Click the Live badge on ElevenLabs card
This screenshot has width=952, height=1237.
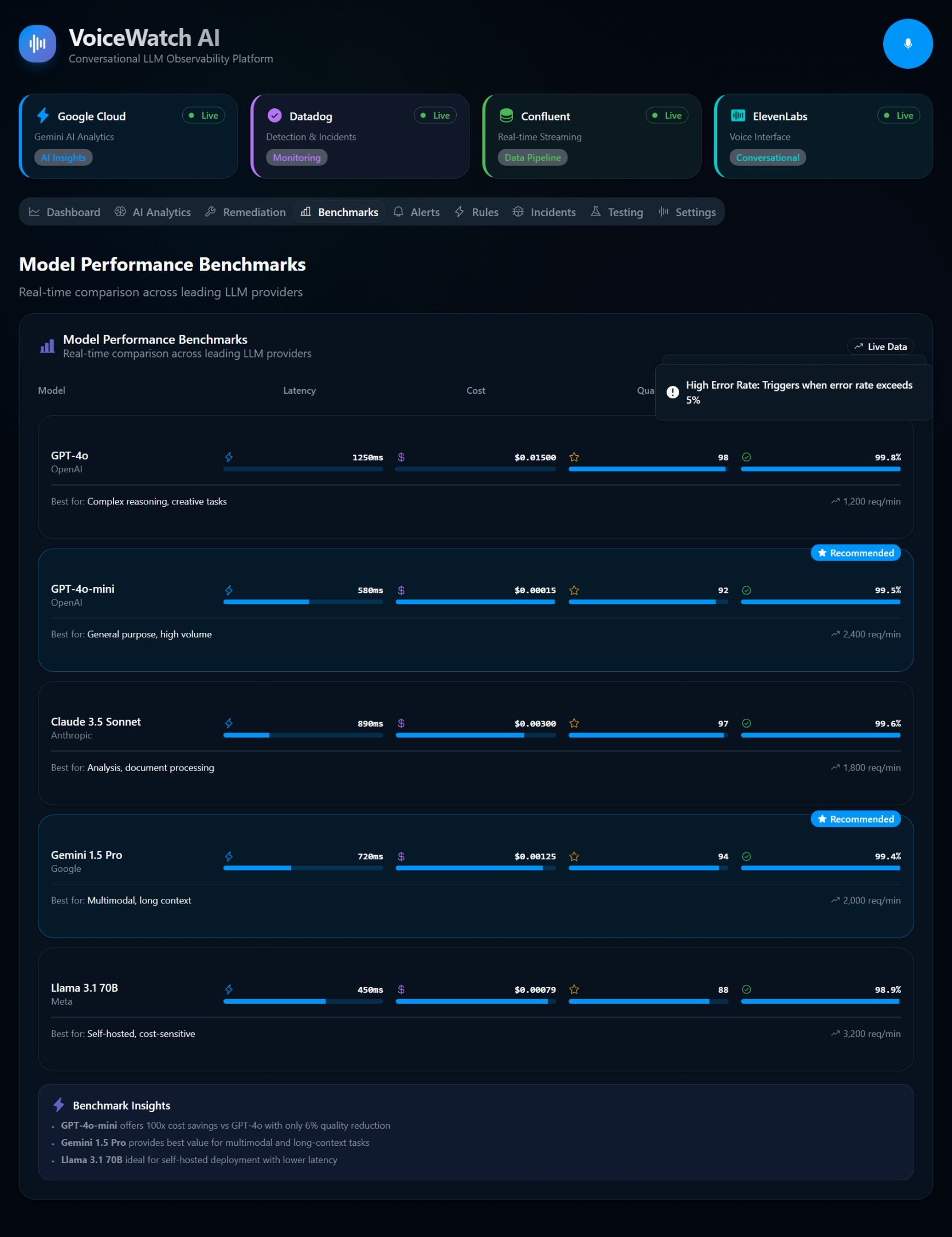pos(899,116)
